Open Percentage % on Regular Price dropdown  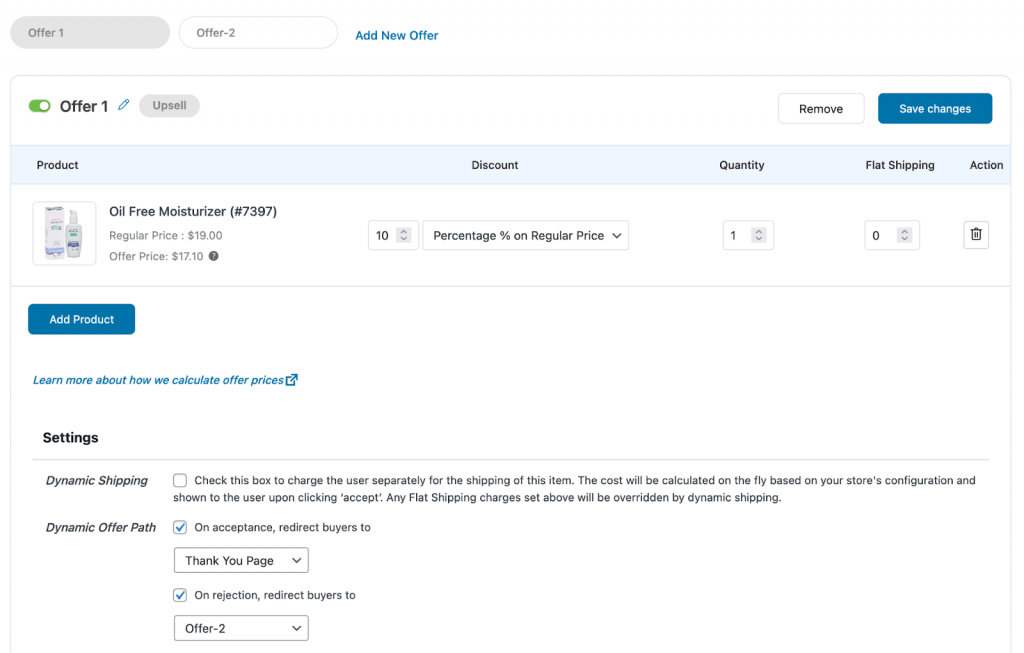pos(526,235)
